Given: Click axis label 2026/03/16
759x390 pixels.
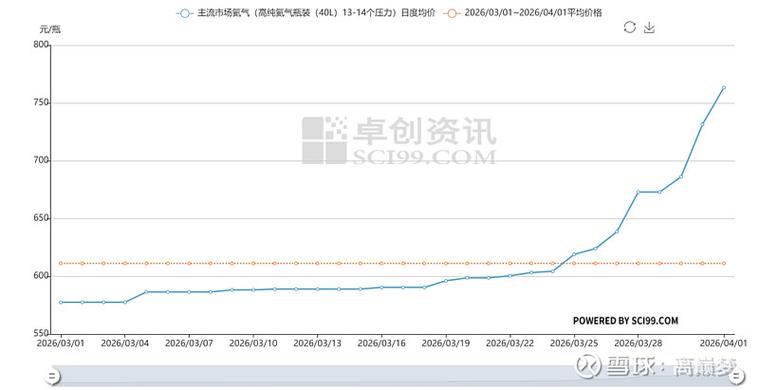Looking at the screenshot, I should 381,343.
